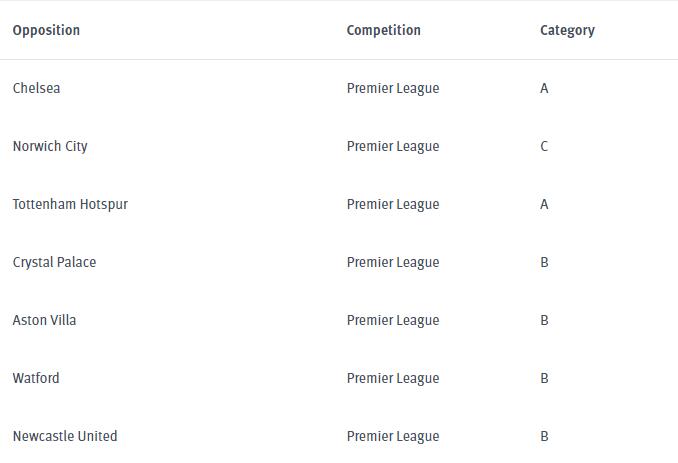
Task: Select the Chelsea opposition cell
Action: click(36, 88)
